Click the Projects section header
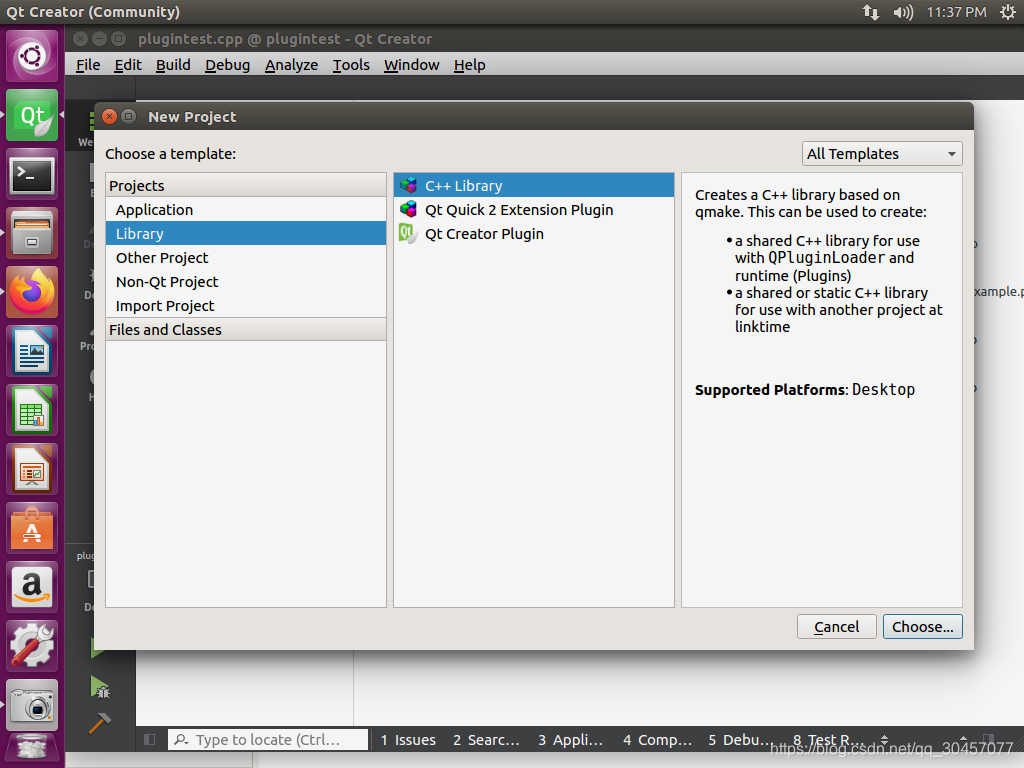1024x768 pixels. tap(246, 185)
